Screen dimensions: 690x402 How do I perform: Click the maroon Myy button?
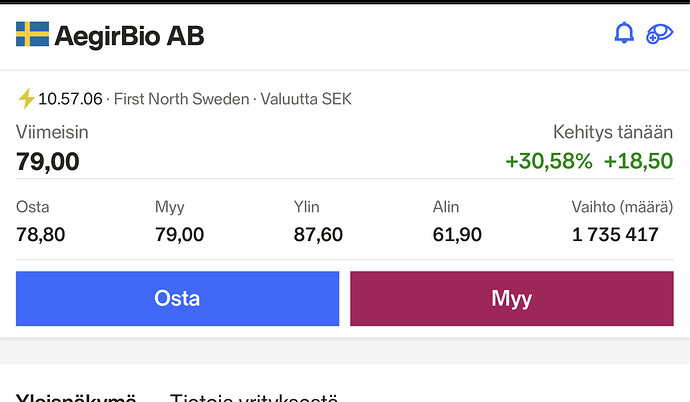[x=512, y=299]
